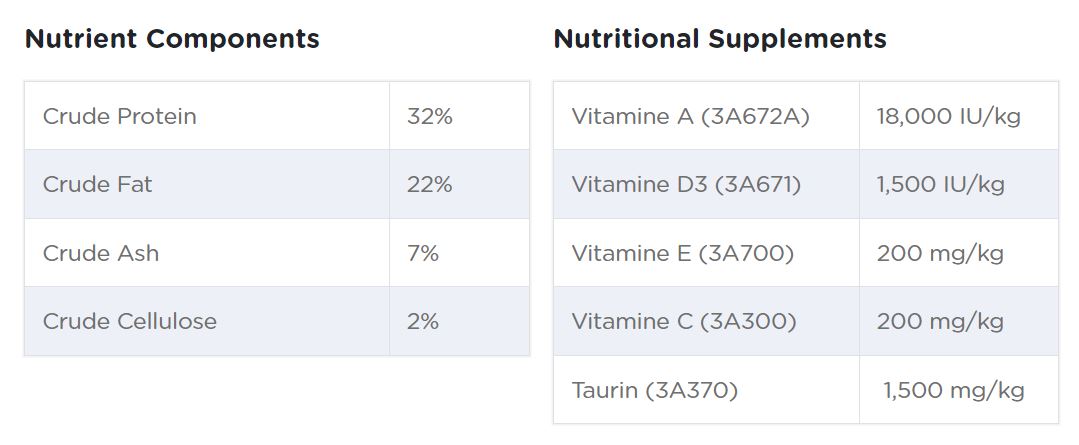Click the 1,500 IU/kg value
Viewport: 1079px width, 445px height.
point(940,184)
